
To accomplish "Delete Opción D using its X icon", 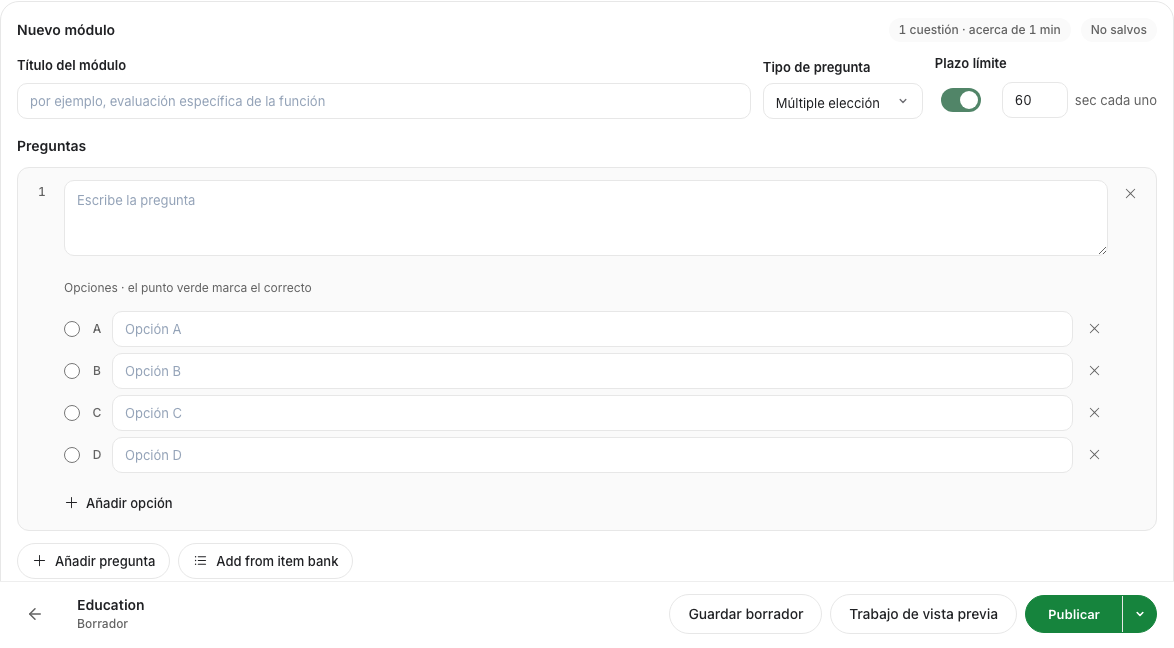I will tap(1094, 455).
